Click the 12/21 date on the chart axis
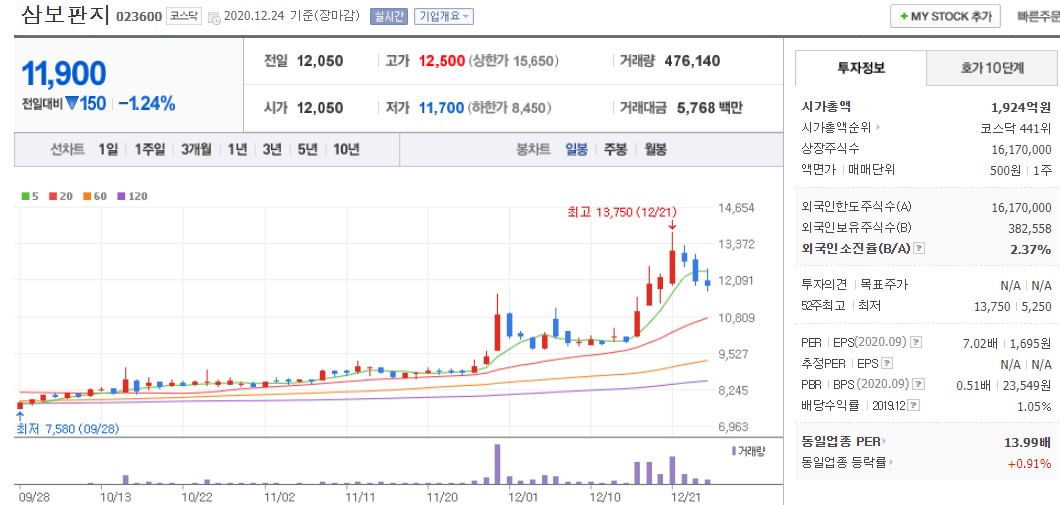This screenshot has width=1060, height=505. point(685,497)
